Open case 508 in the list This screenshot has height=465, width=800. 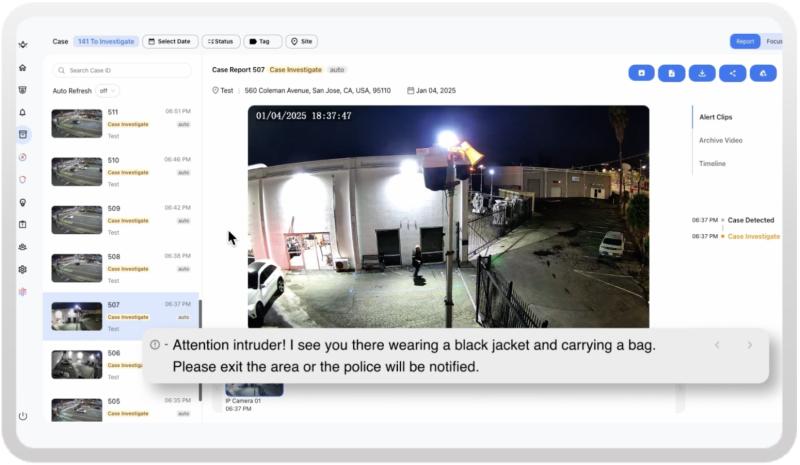click(121, 268)
